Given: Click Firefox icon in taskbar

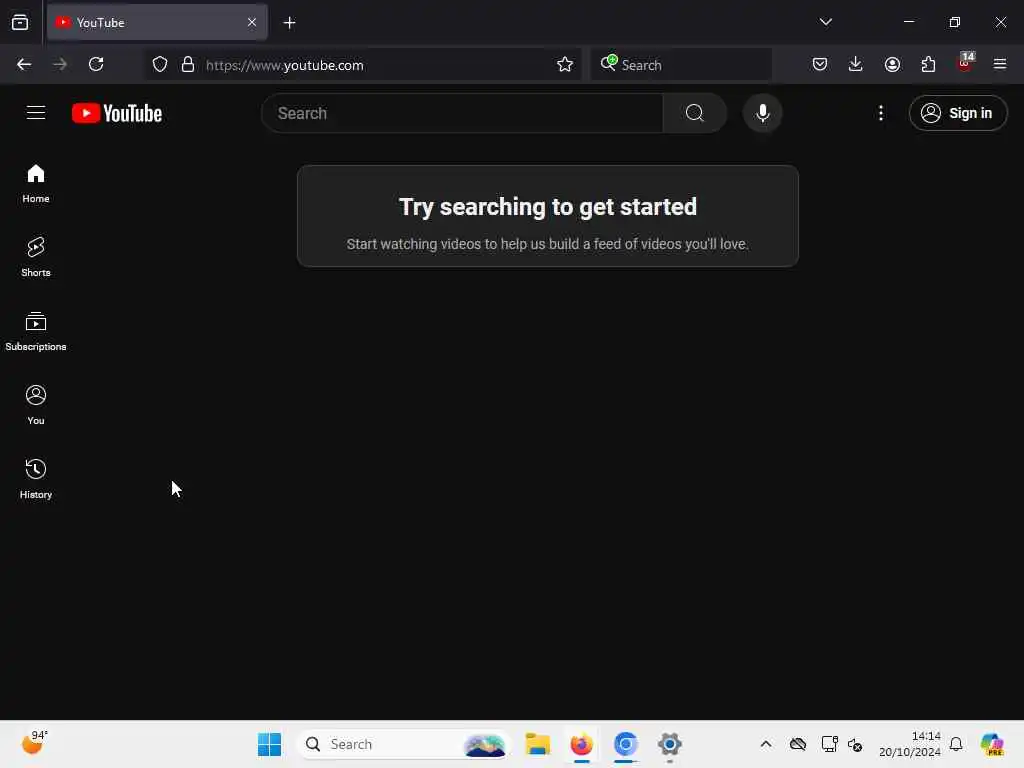Looking at the screenshot, I should click(x=581, y=744).
